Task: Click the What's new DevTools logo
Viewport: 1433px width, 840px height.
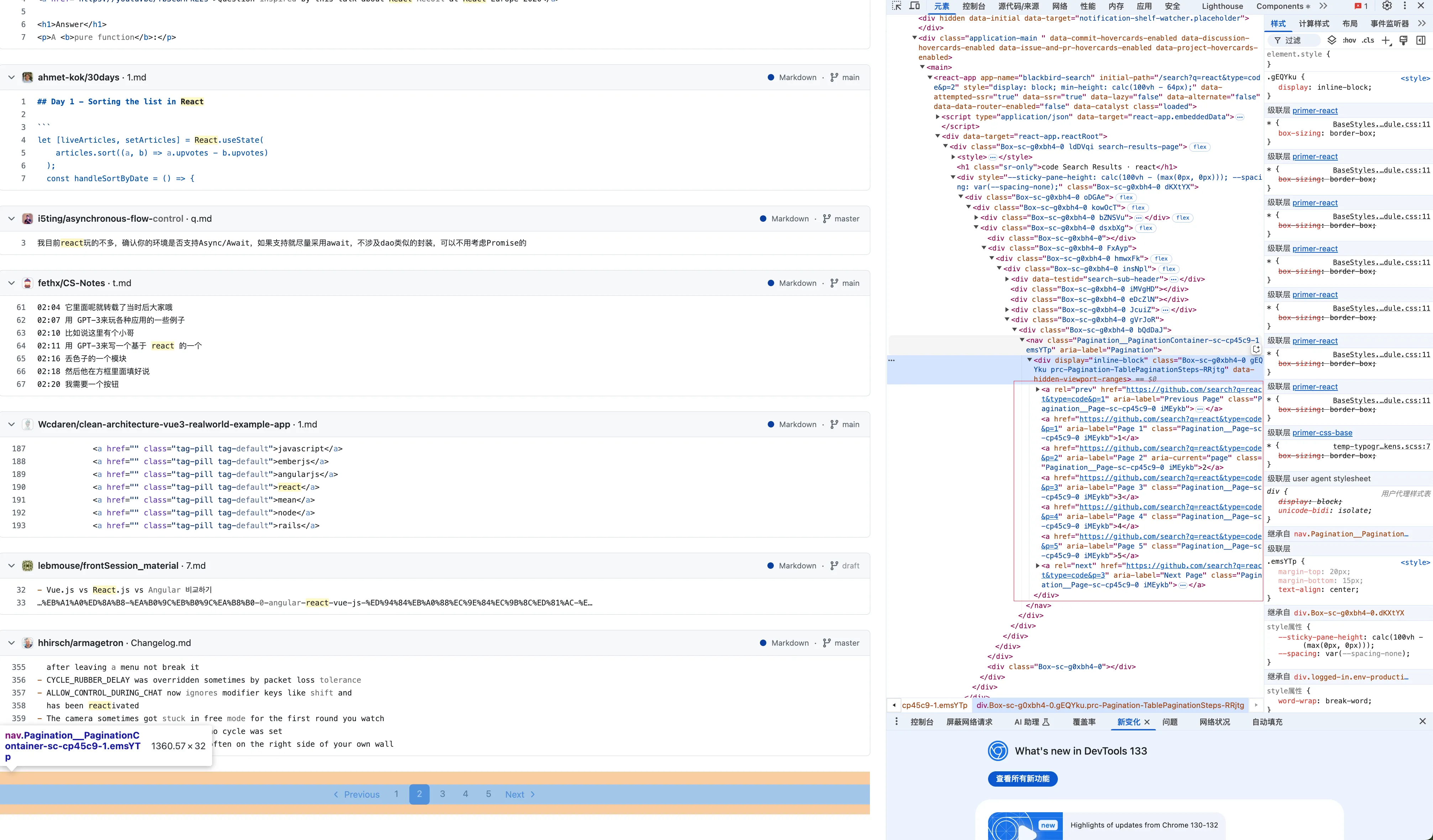Action: pyautogui.click(x=997, y=751)
